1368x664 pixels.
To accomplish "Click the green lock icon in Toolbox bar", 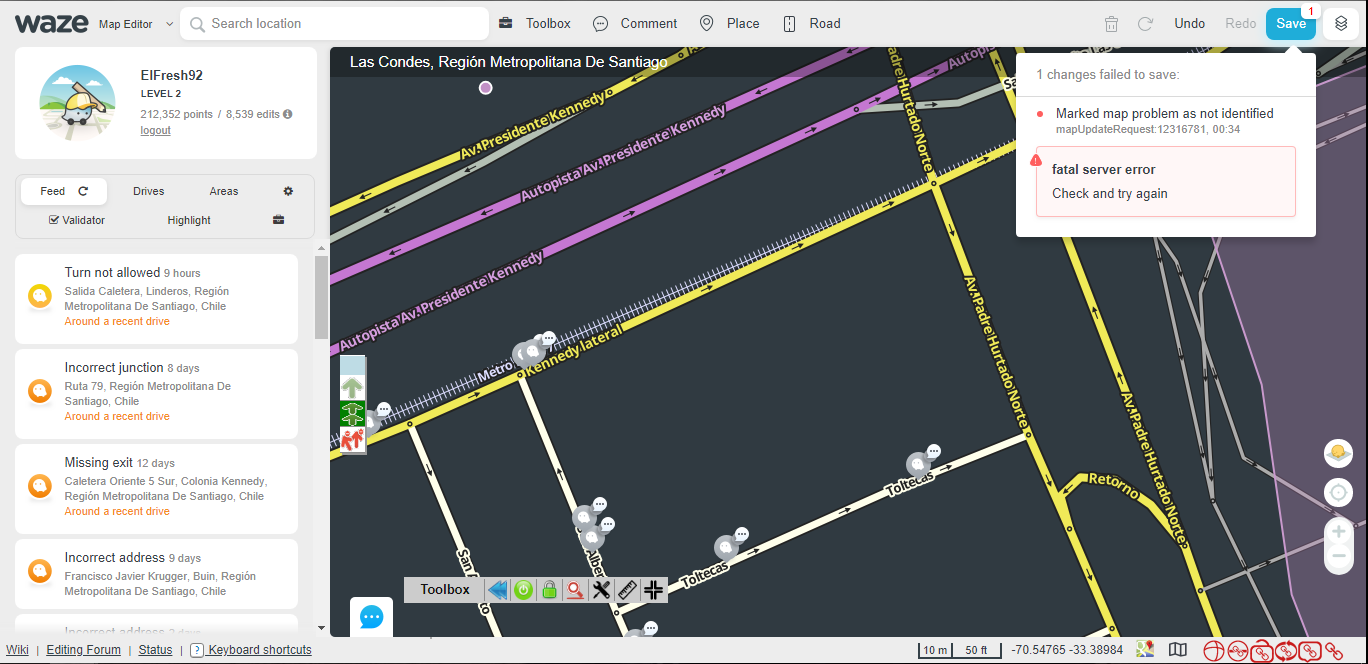I will point(549,590).
